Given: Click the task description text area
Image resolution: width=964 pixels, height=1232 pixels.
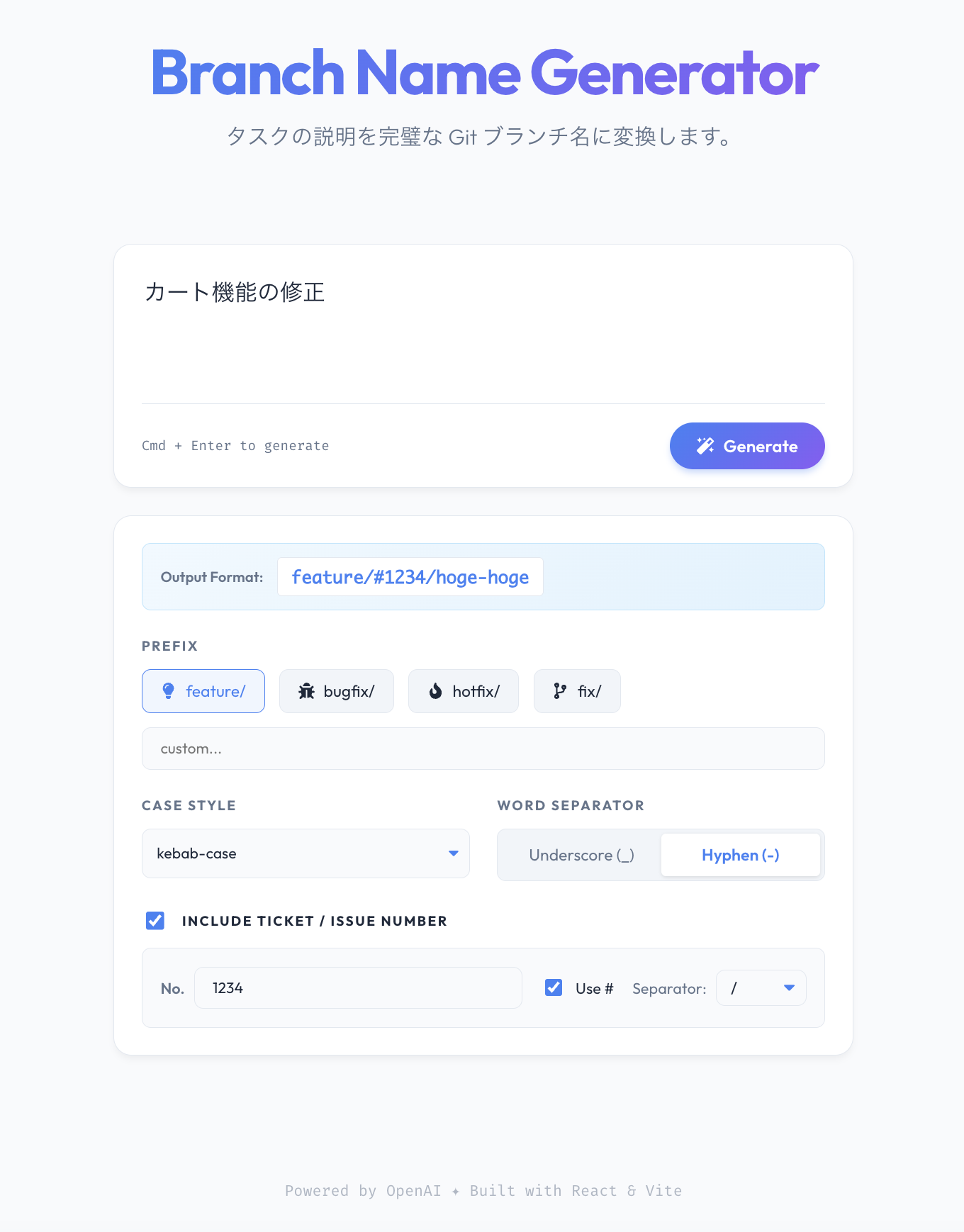Looking at the screenshot, I should [x=483, y=333].
